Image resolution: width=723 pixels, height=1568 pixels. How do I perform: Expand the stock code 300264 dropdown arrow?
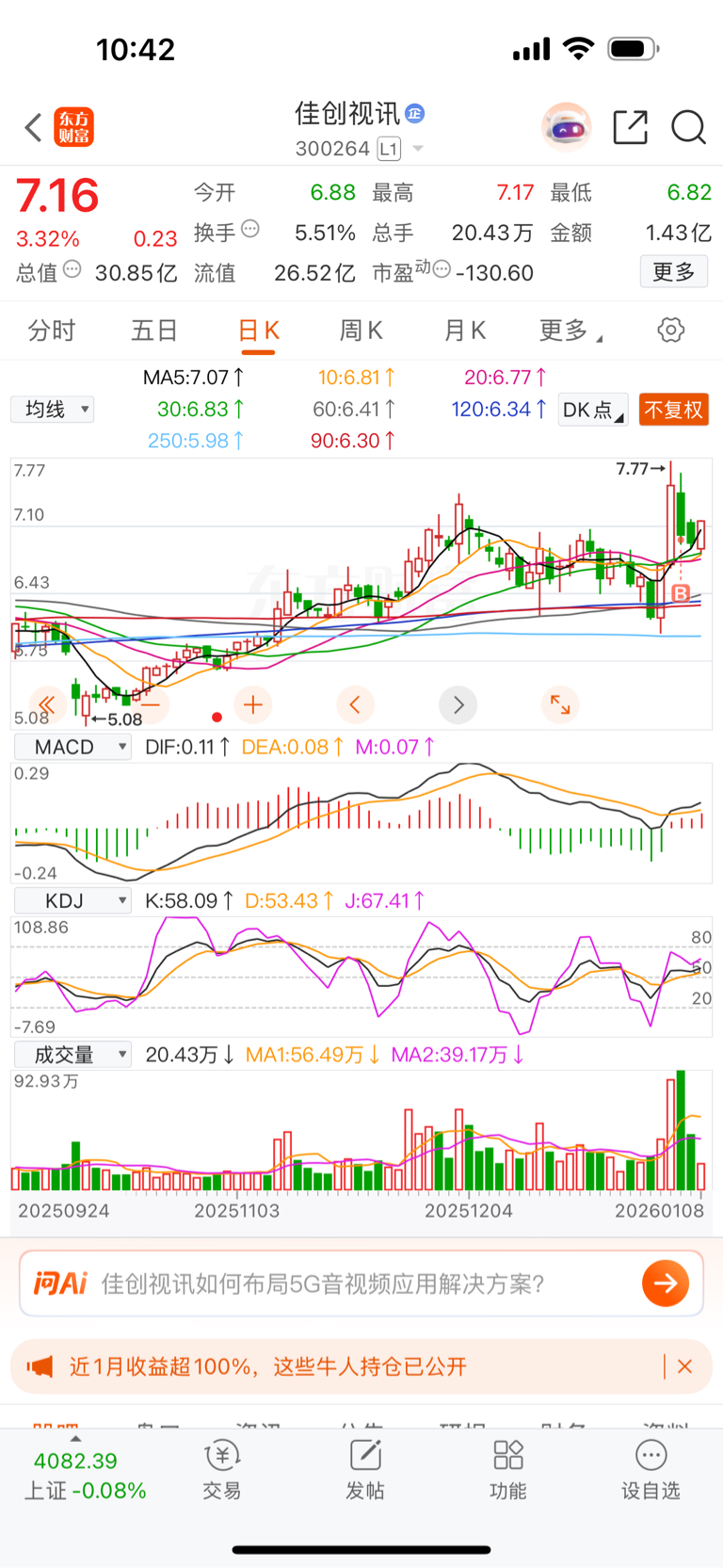pyautogui.click(x=418, y=149)
